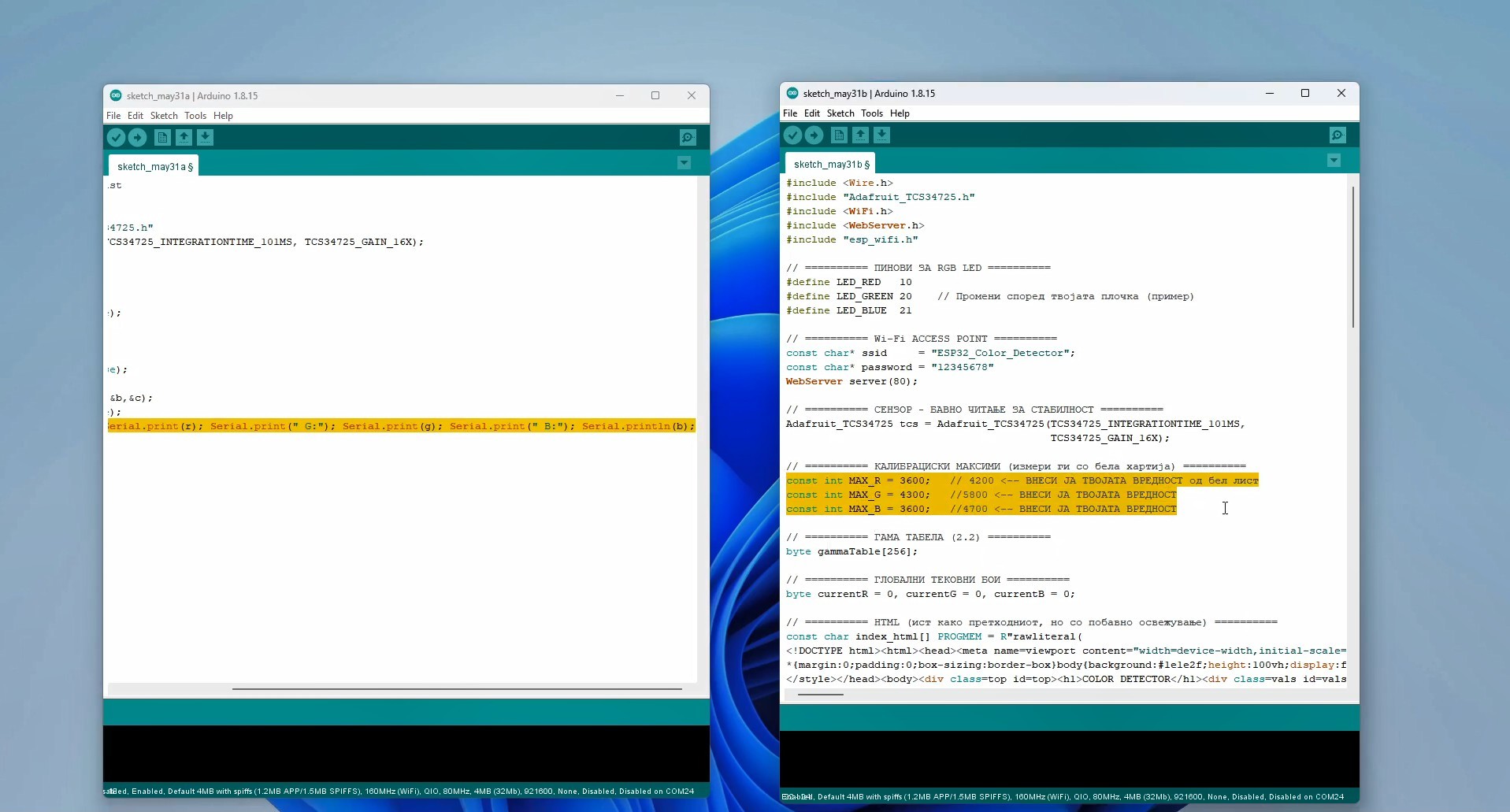Open Tools menu in sketch_may31b window

click(872, 113)
